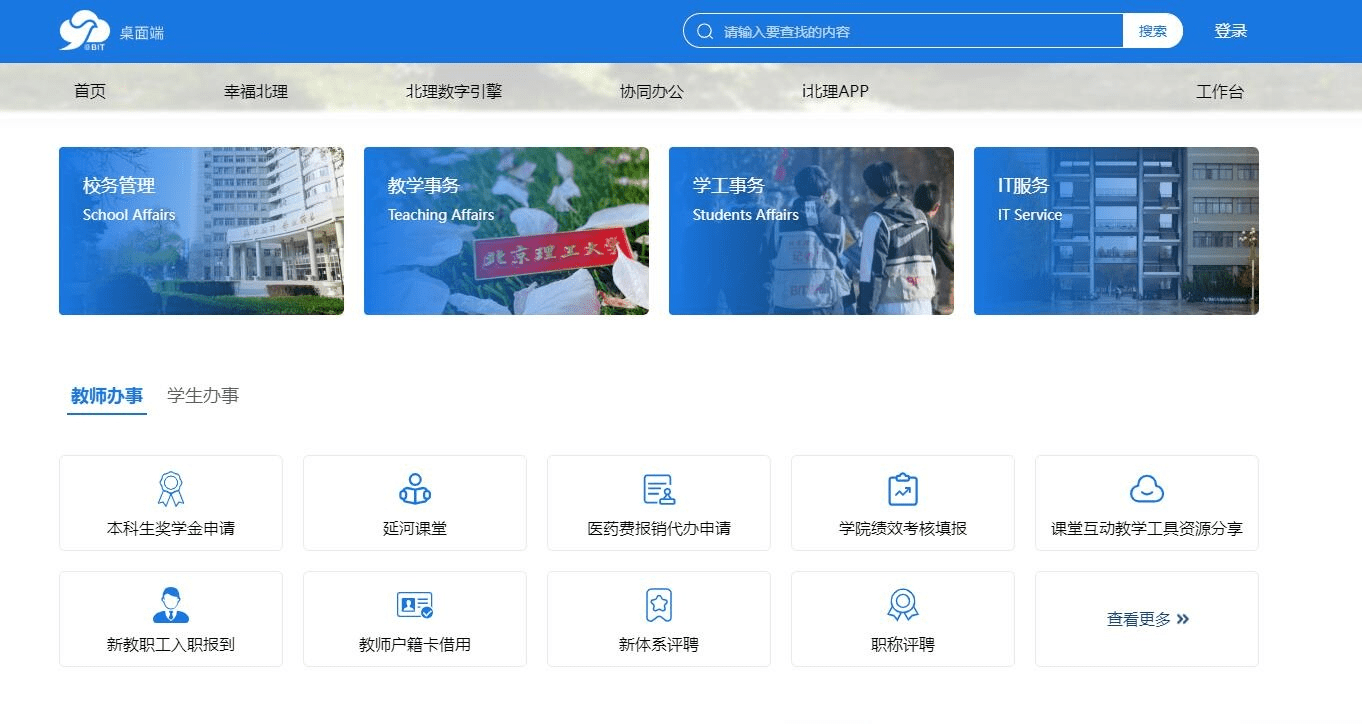
Task: Click the 新体系评聘 star badge icon
Action: (659, 605)
